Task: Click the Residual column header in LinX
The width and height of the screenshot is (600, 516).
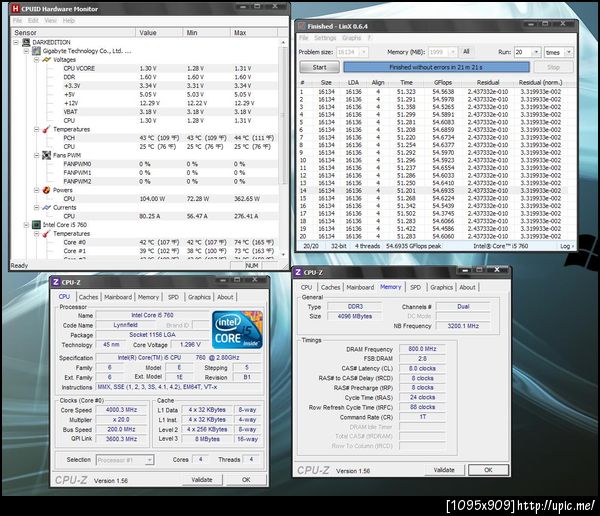Action: pyautogui.click(x=488, y=82)
